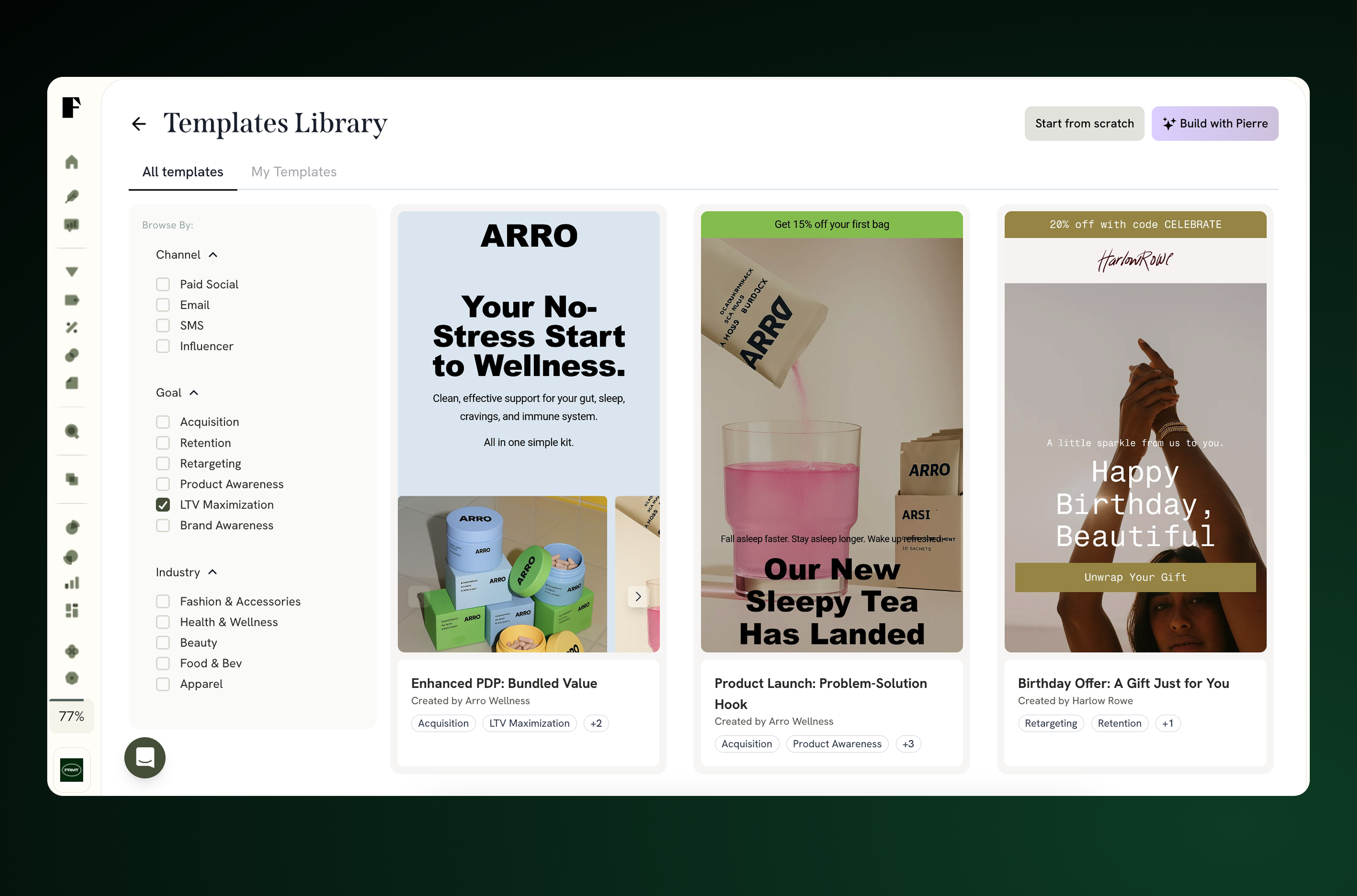1357x896 pixels.
Task: Switch to the My Templates tab
Action: (294, 172)
